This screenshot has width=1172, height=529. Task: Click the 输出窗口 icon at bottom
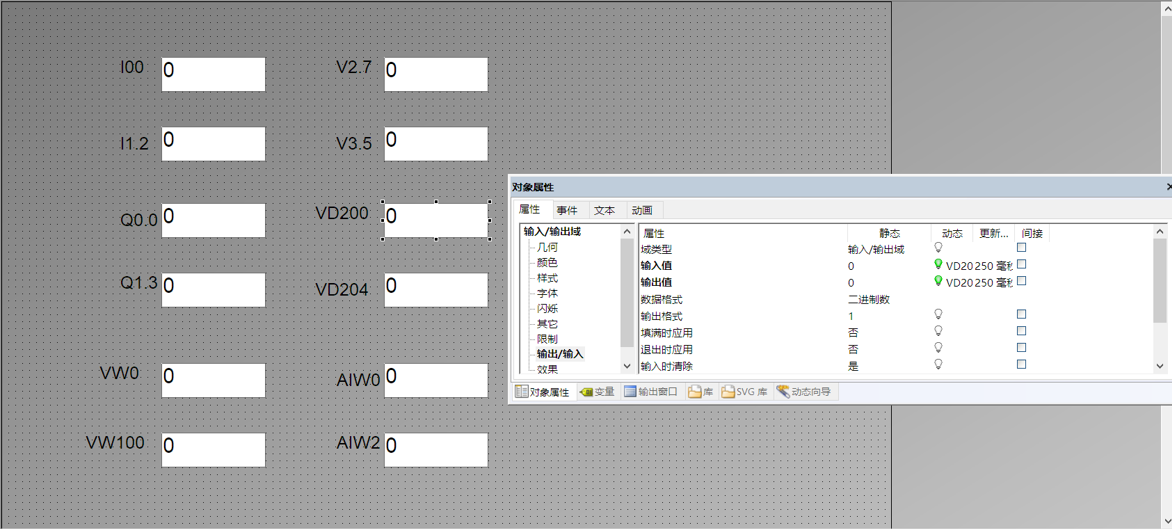point(630,392)
